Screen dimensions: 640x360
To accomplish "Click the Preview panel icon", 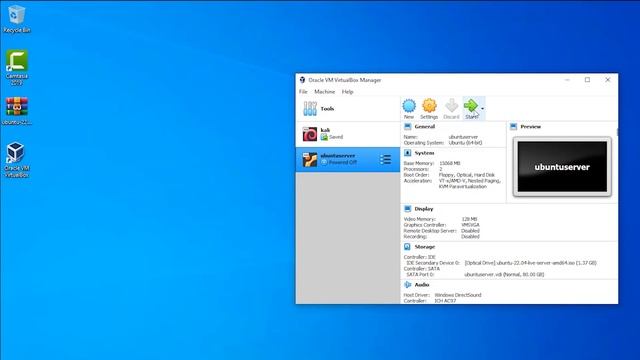I will [513, 127].
